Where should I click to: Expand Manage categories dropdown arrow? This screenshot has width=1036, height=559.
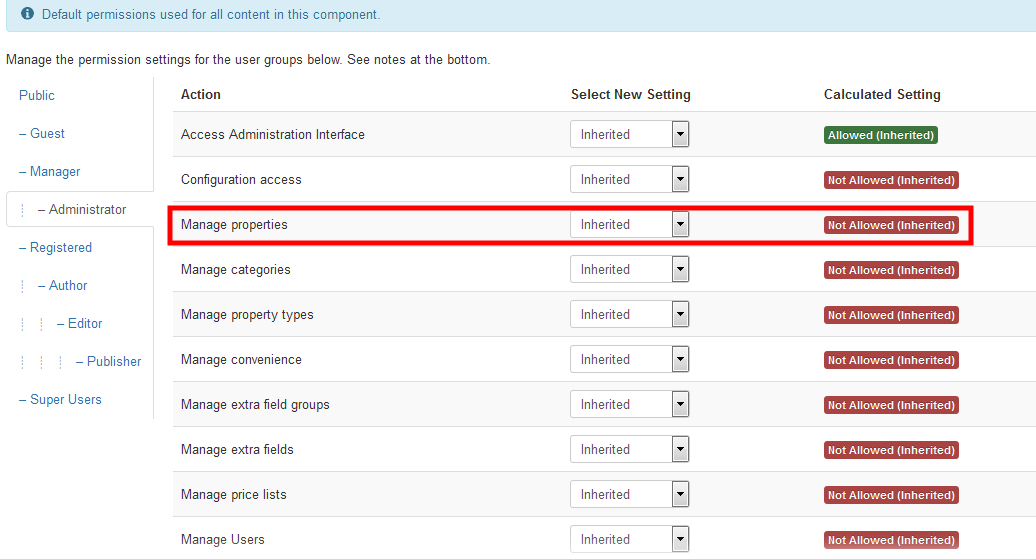pyautogui.click(x=680, y=270)
